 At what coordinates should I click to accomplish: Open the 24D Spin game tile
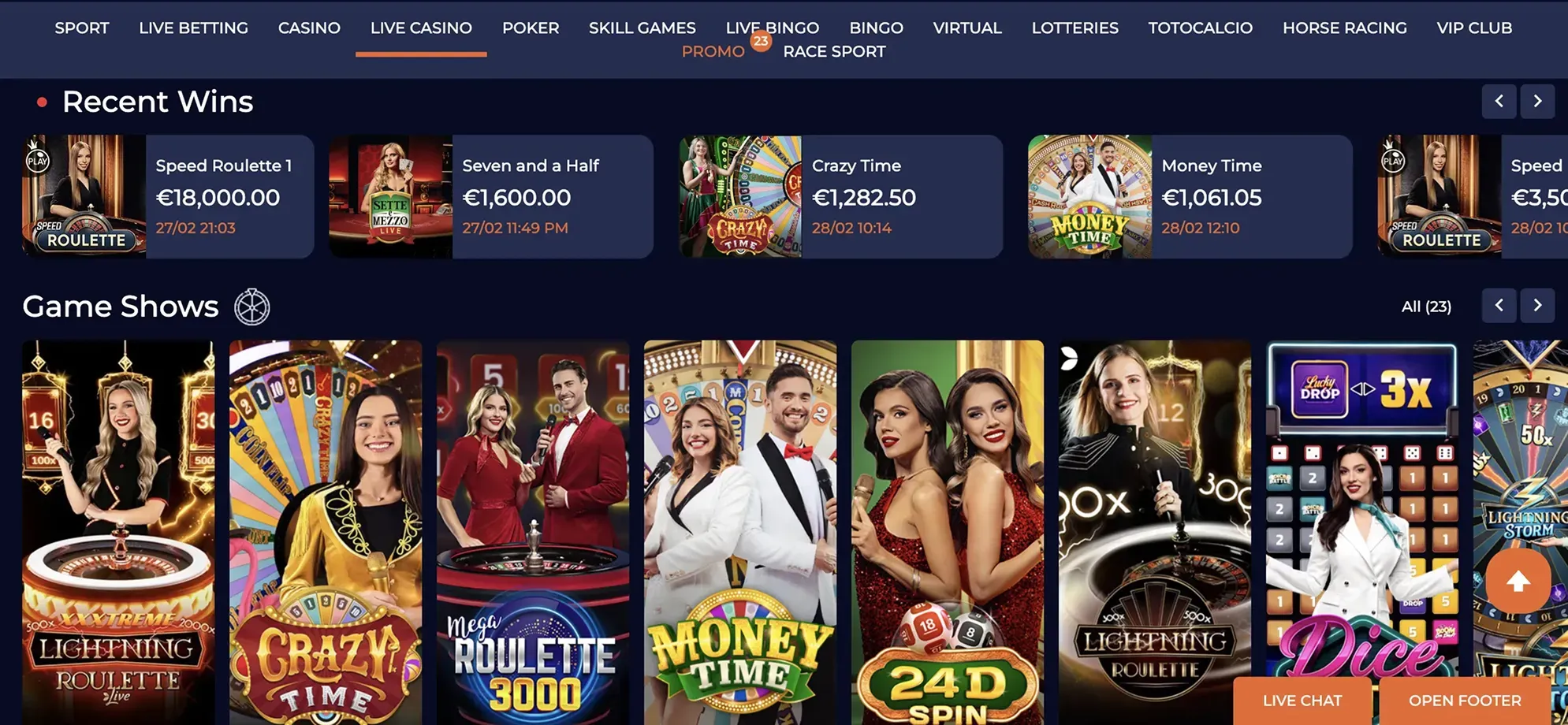coord(948,533)
